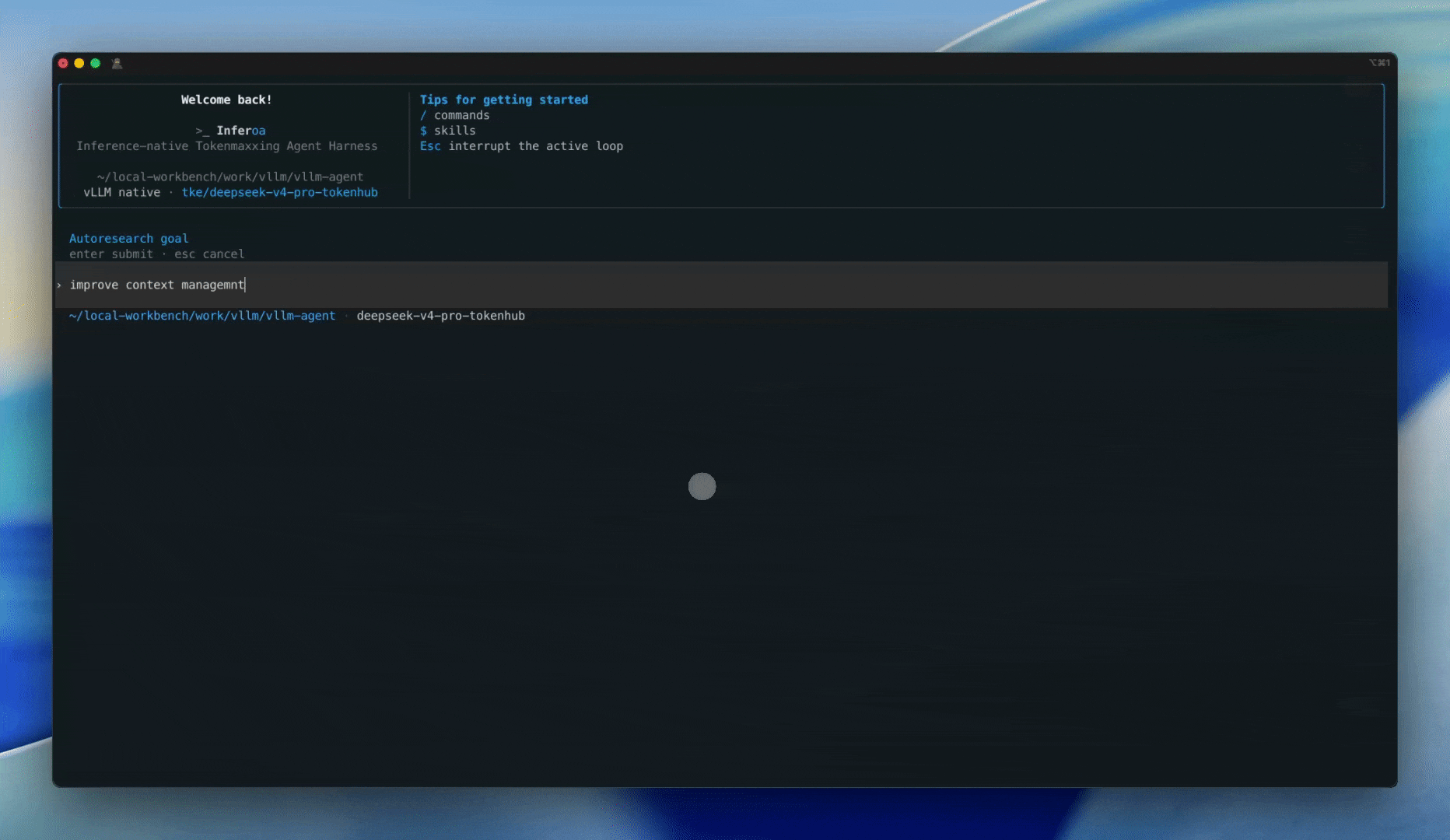Click the workbench path in welcome box
Viewport: 1450px width, 840px height.
click(x=230, y=177)
